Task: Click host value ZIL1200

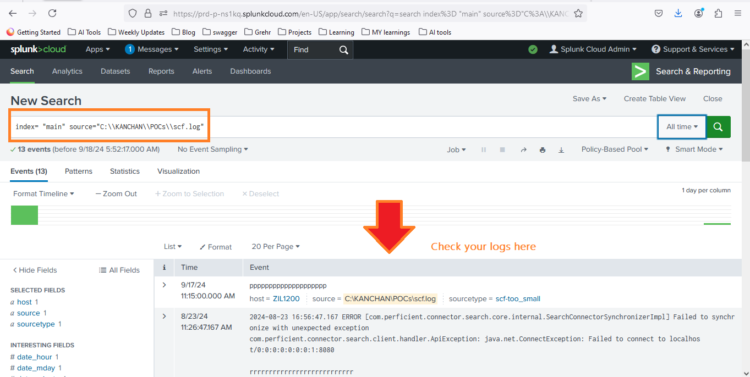Action: pos(286,299)
